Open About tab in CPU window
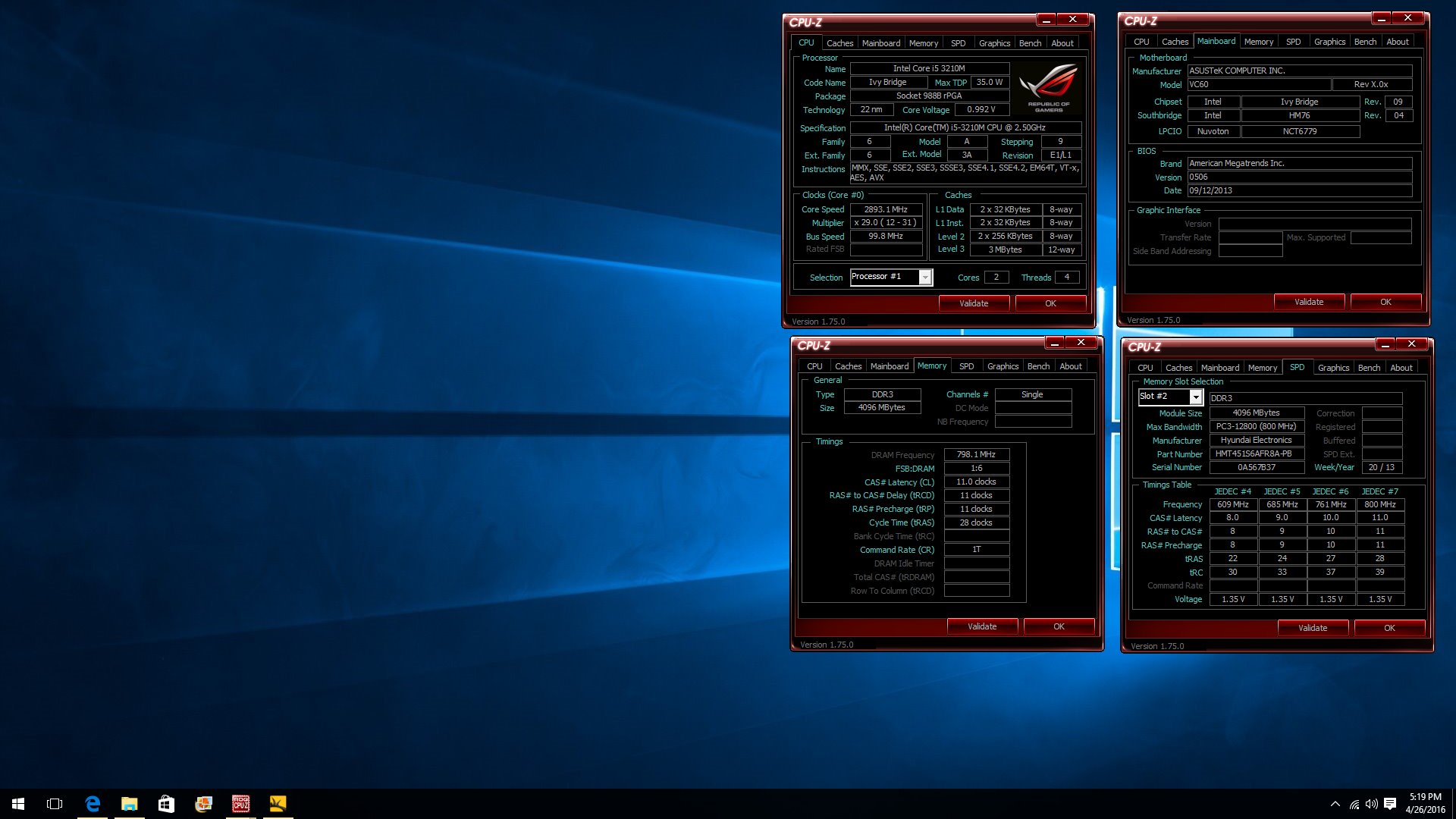Viewport: 1456px width, 819px height. [x=1062, y=43]
